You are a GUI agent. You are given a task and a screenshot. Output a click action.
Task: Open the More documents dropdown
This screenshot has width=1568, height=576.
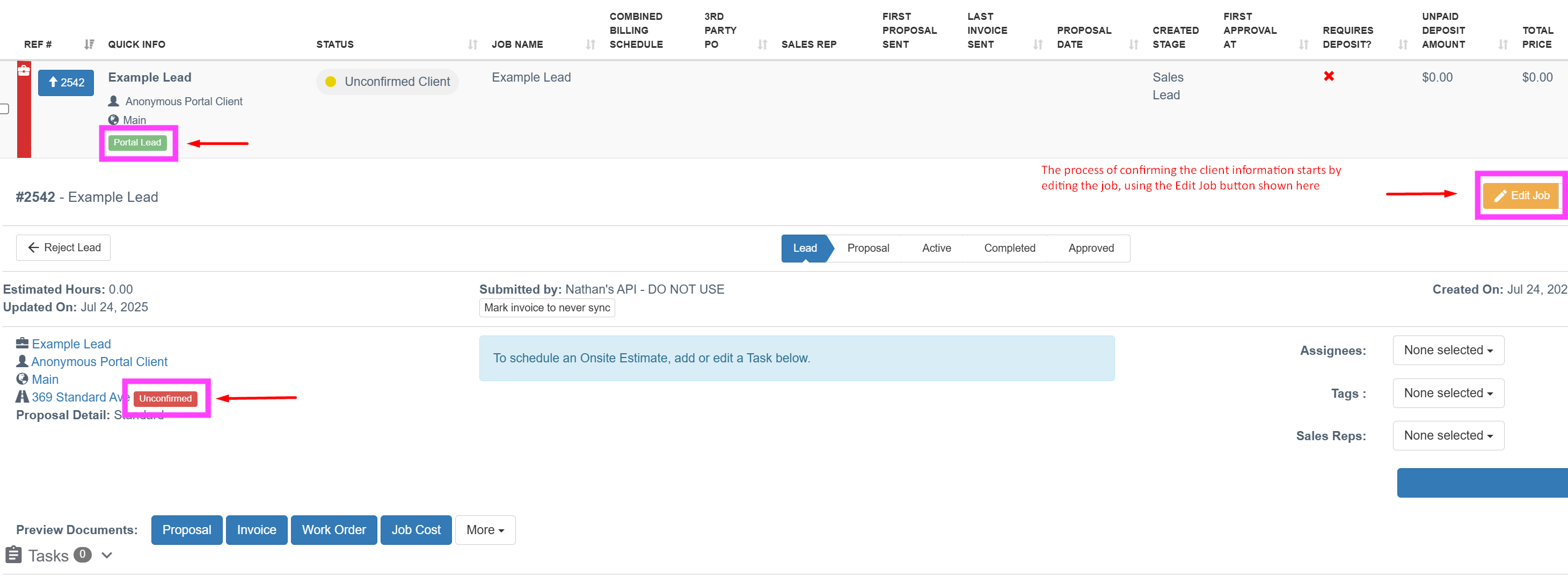pos(485,530)
